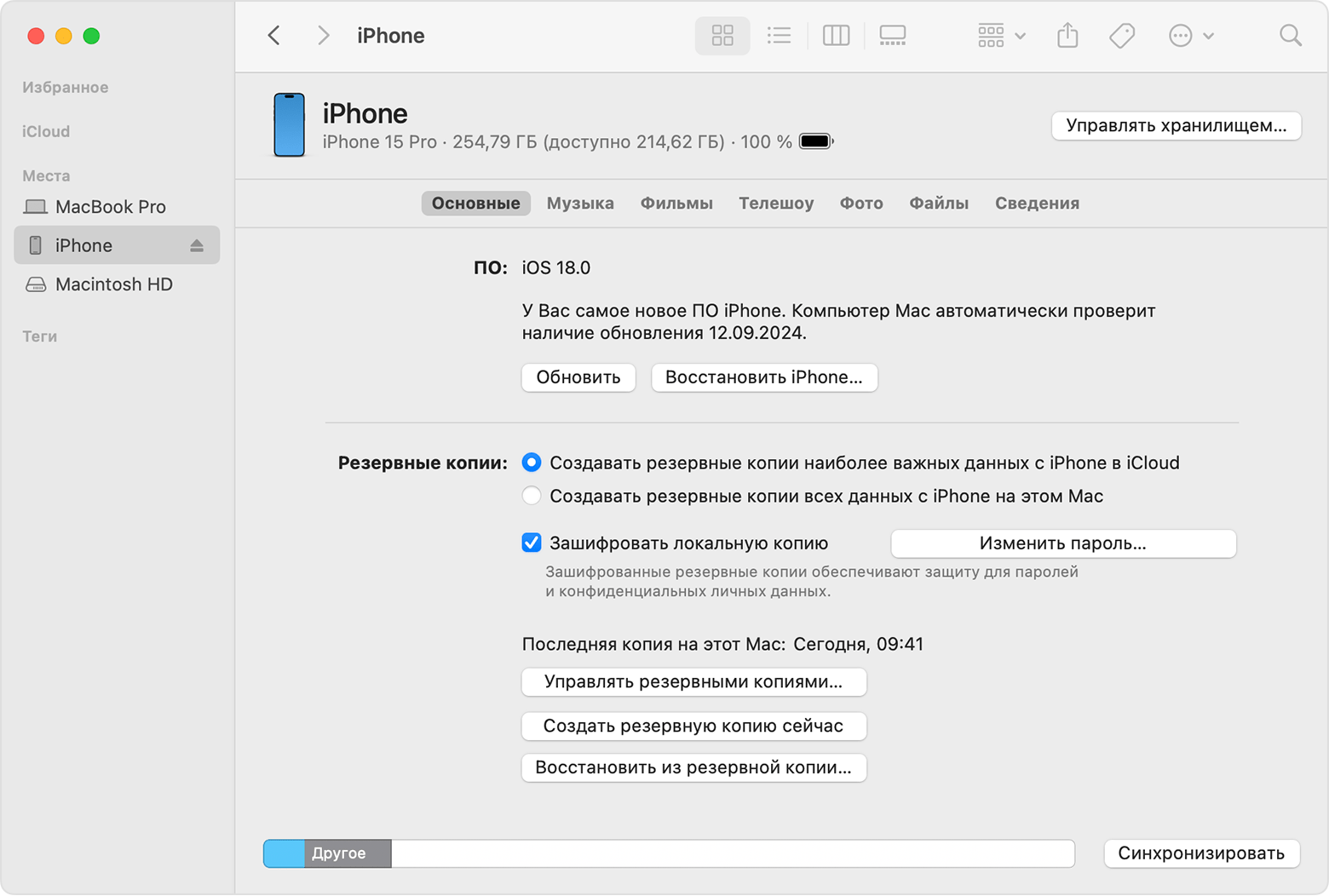Open the Телешоу tab
The height and width of the screenshot is (896, 1329).
point(776,204)
